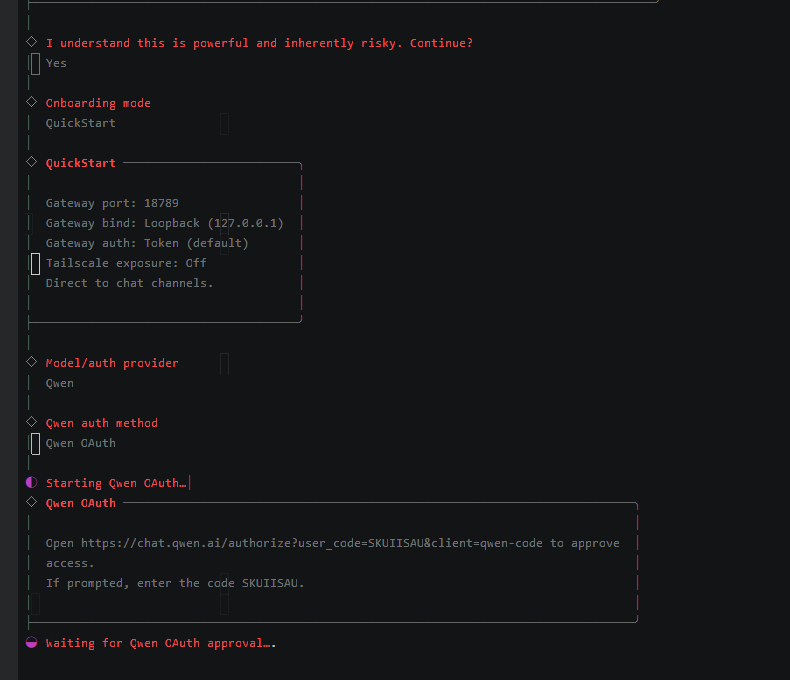This screenshot has width=790, height=680.
Task: Click the diamond icon beside Qwen auth method
Action: tap(31, 422)
